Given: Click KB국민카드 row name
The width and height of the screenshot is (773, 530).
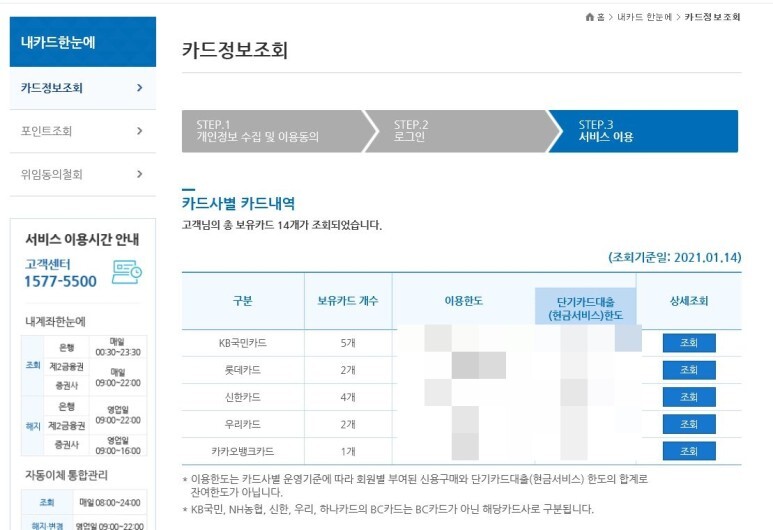Looking at the screenshot, I should click(243, 343).
